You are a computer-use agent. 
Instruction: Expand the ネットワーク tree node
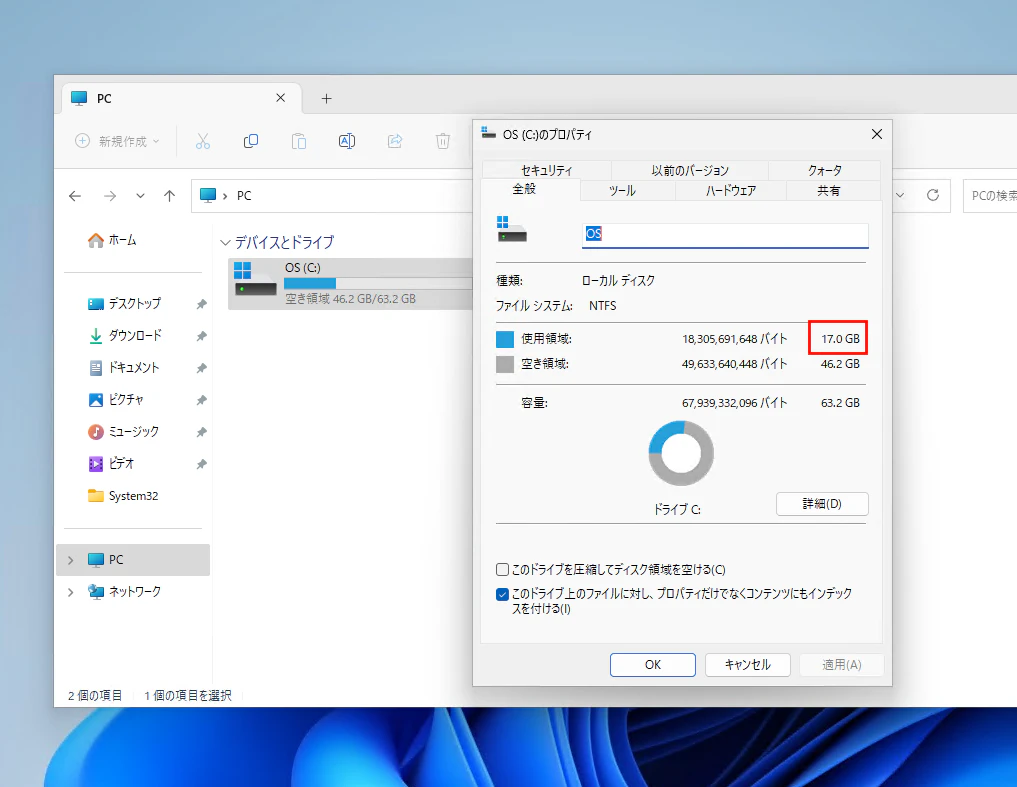71,592
